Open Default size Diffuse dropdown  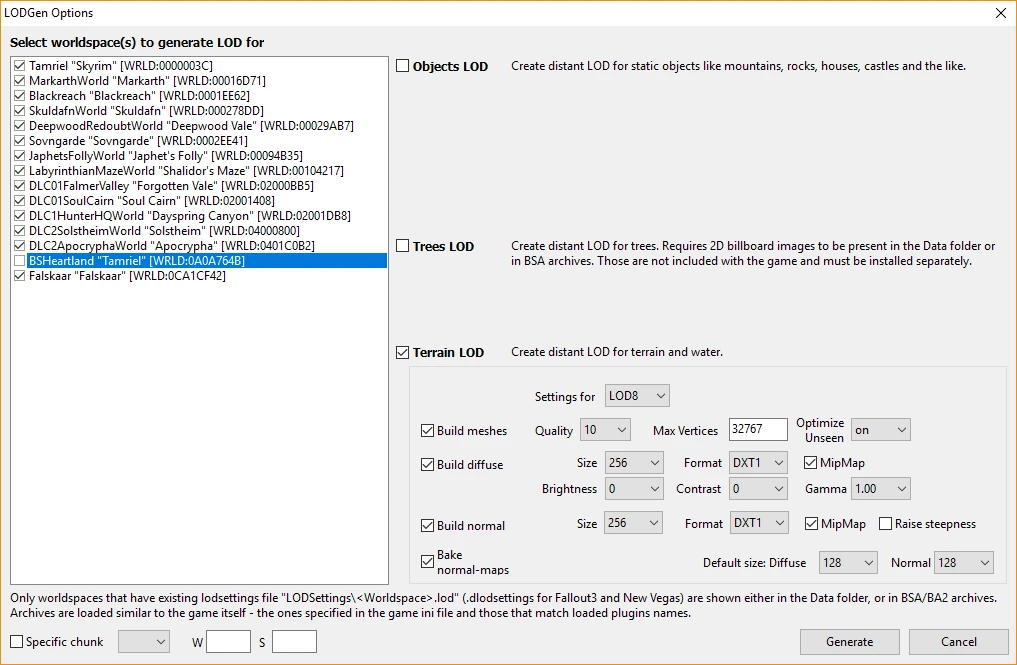[848, 562]
